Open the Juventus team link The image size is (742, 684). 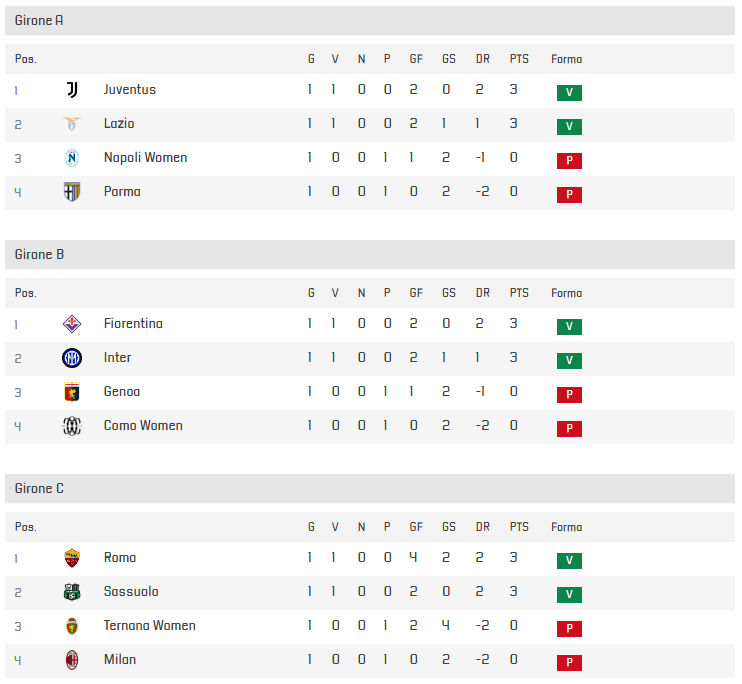click(130, 89)
